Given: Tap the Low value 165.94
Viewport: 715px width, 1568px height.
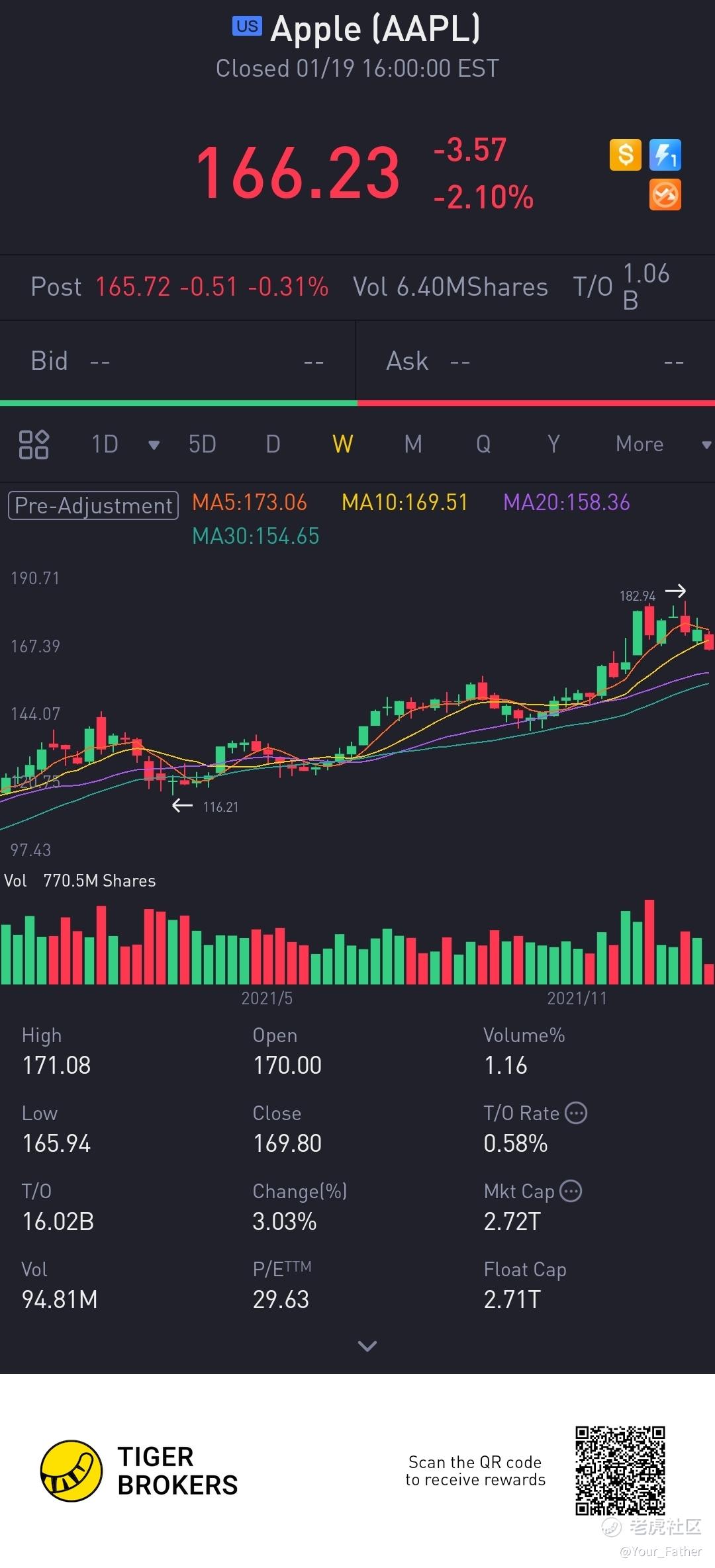Looking at the screenshot, I should (56, 1143).
